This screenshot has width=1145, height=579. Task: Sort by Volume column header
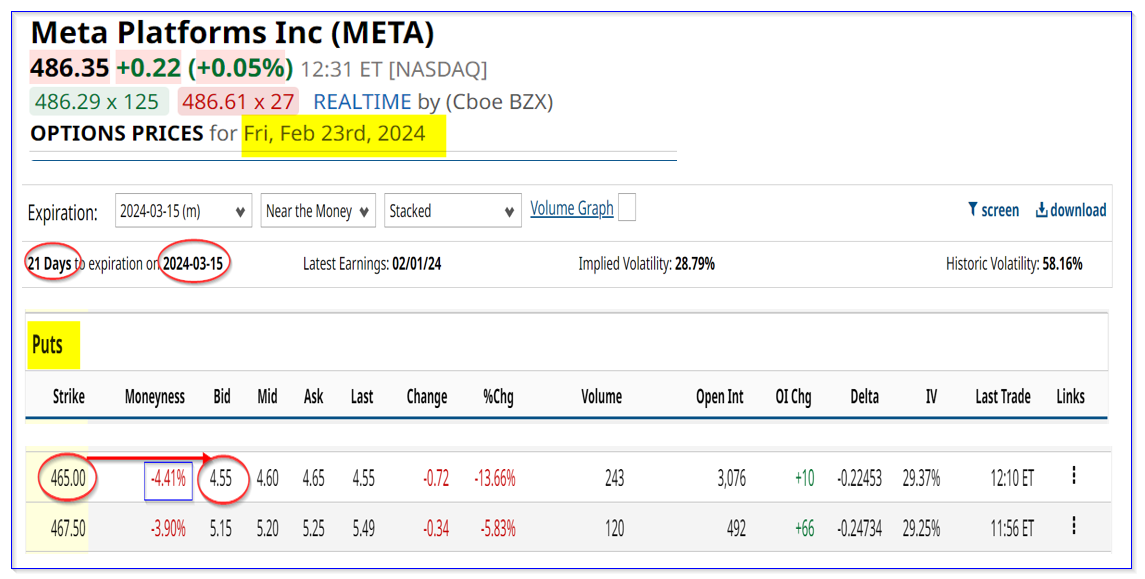pyautogui.click(x=601, y=397)
